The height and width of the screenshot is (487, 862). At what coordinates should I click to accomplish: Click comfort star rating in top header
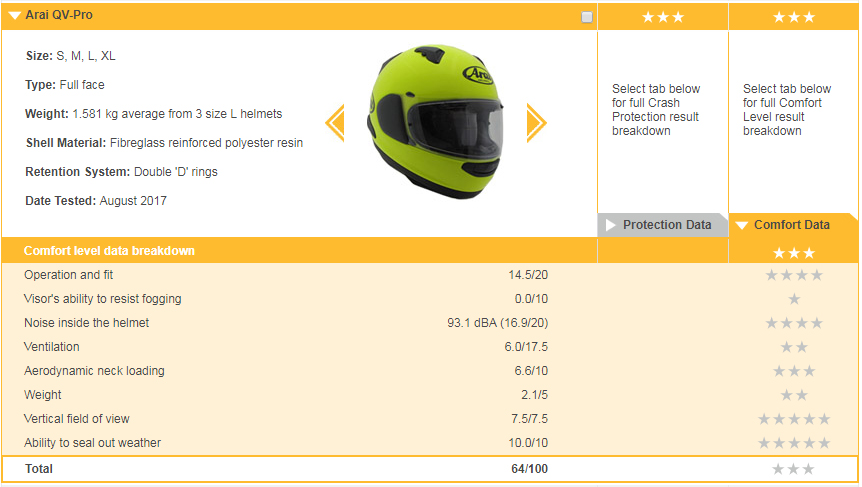tap(794, 17)
